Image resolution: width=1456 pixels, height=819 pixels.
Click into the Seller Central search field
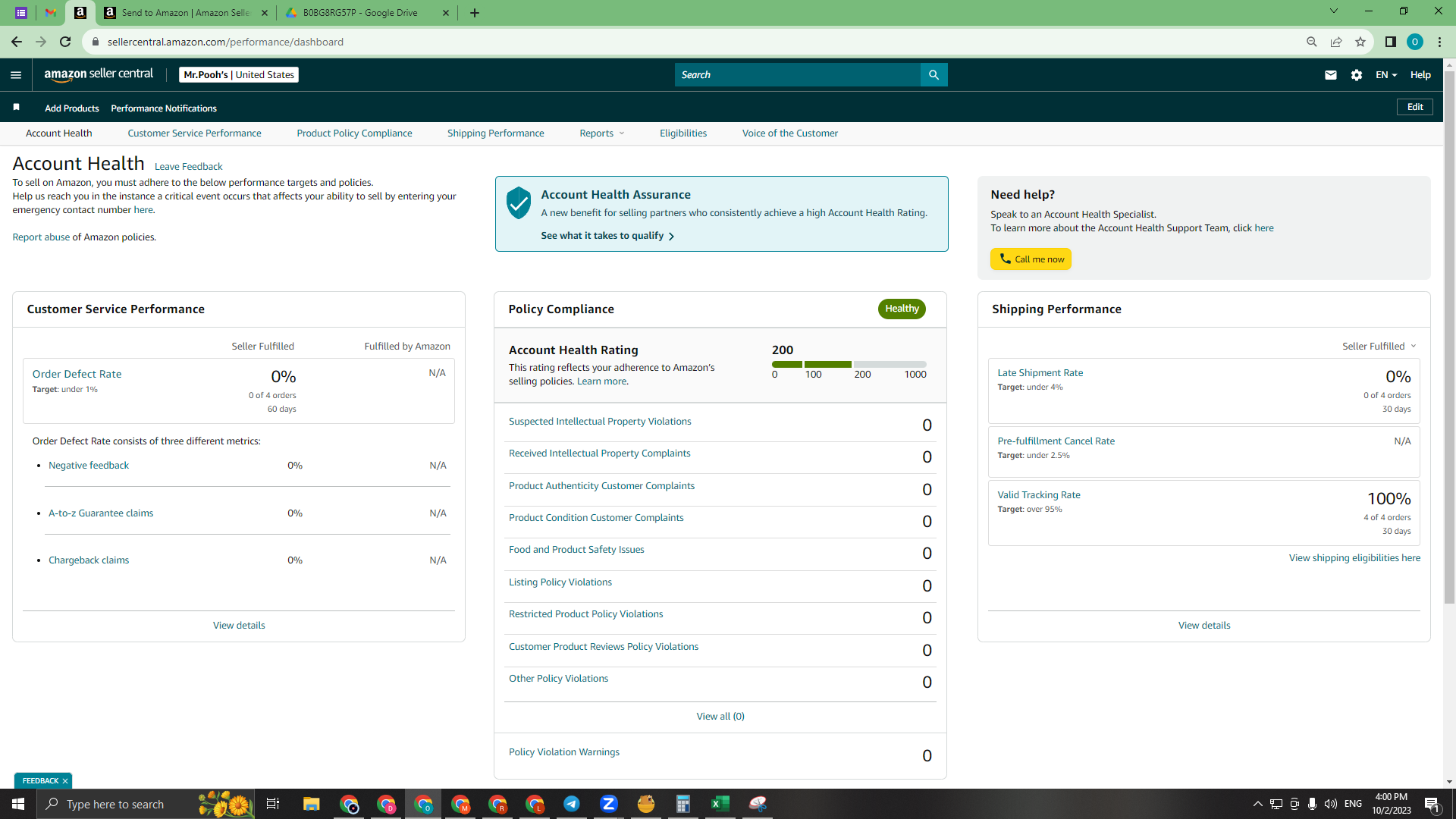coord(798,74)
